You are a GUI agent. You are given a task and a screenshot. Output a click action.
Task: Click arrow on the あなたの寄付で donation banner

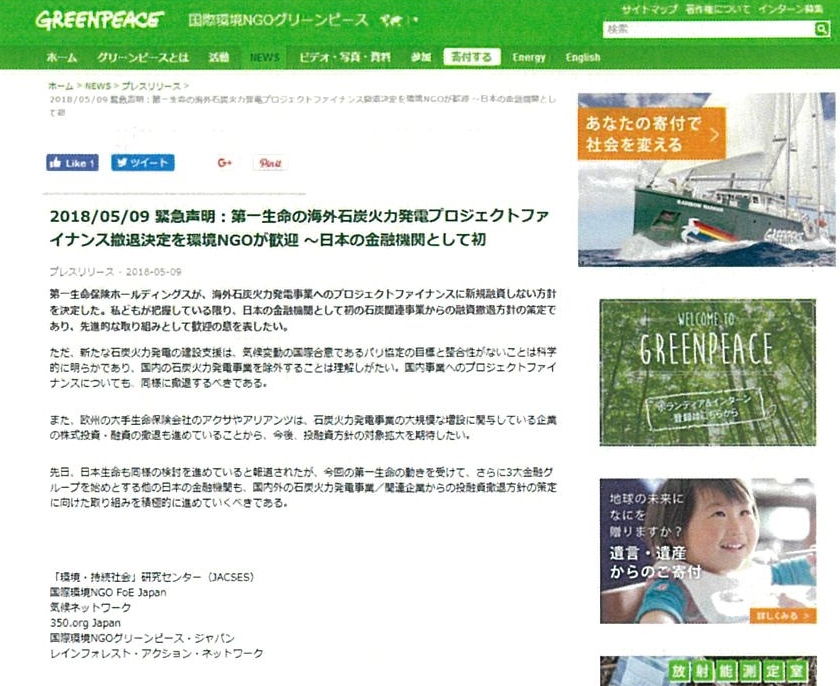[x=714, y=134]
